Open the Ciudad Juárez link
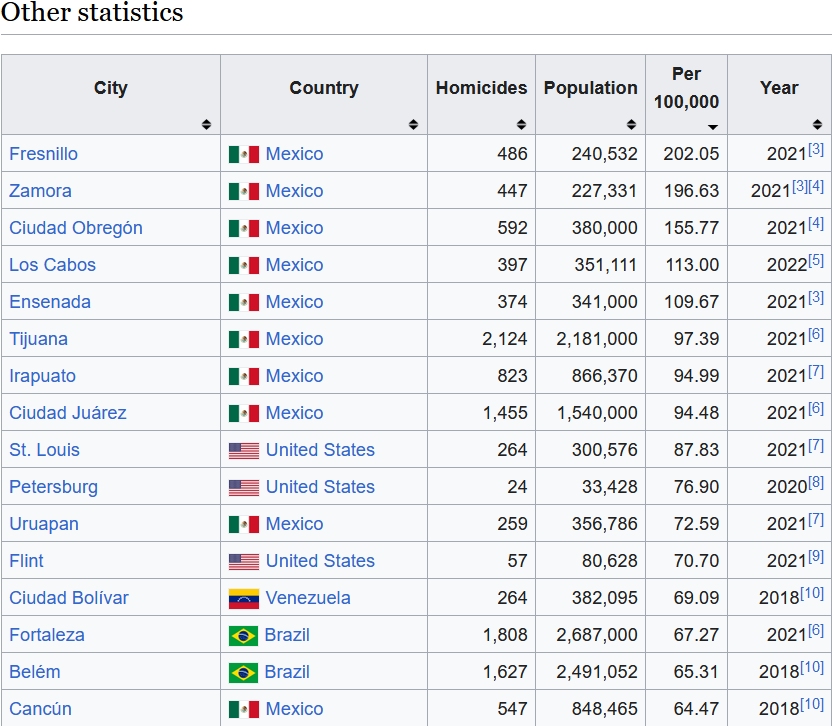This screenshot has width=832, height=726. [x=68, y=413]
